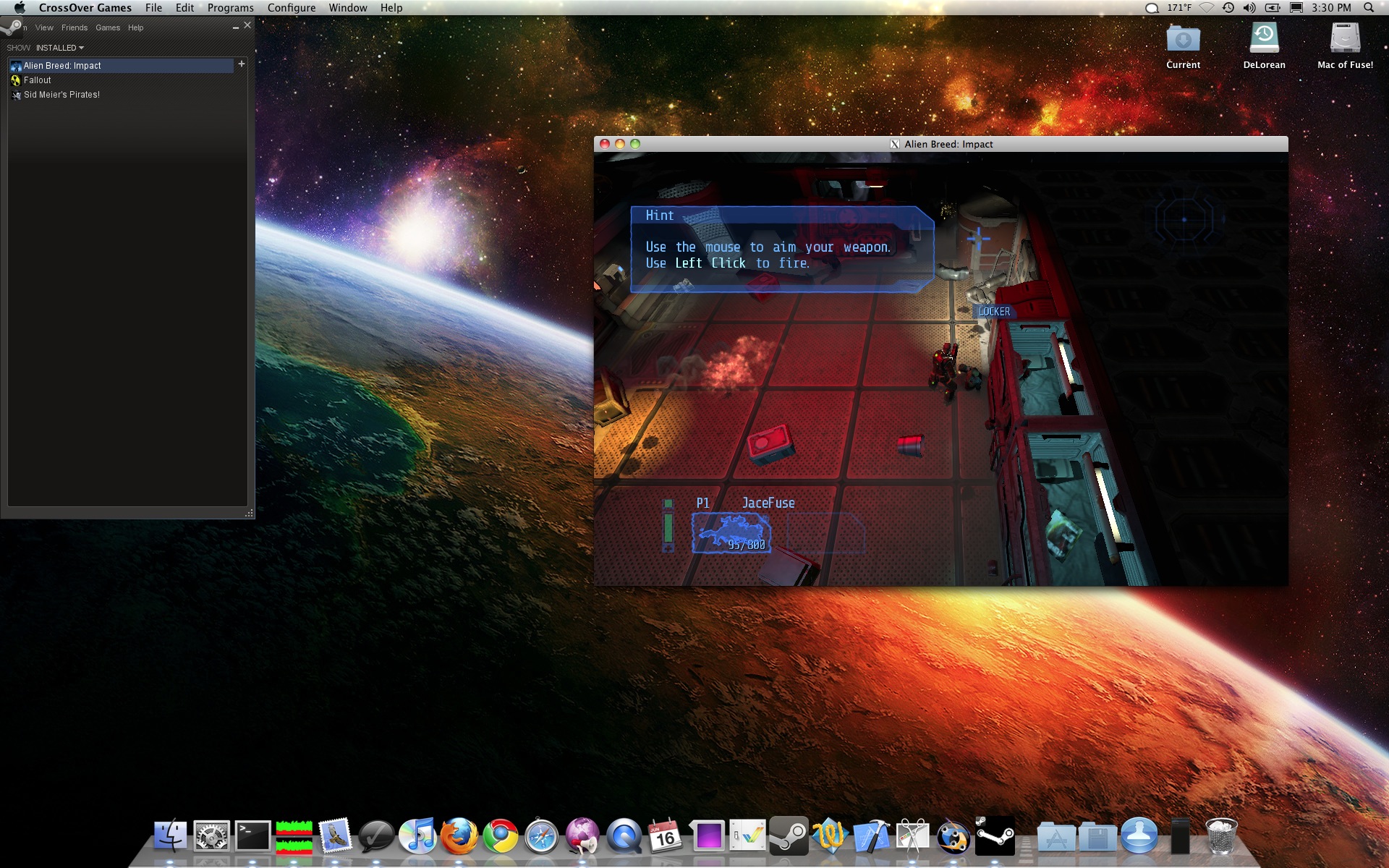Click the black Steam game icon in Dock
This screenshot has height=868, width=1389.
click(995, 836)
